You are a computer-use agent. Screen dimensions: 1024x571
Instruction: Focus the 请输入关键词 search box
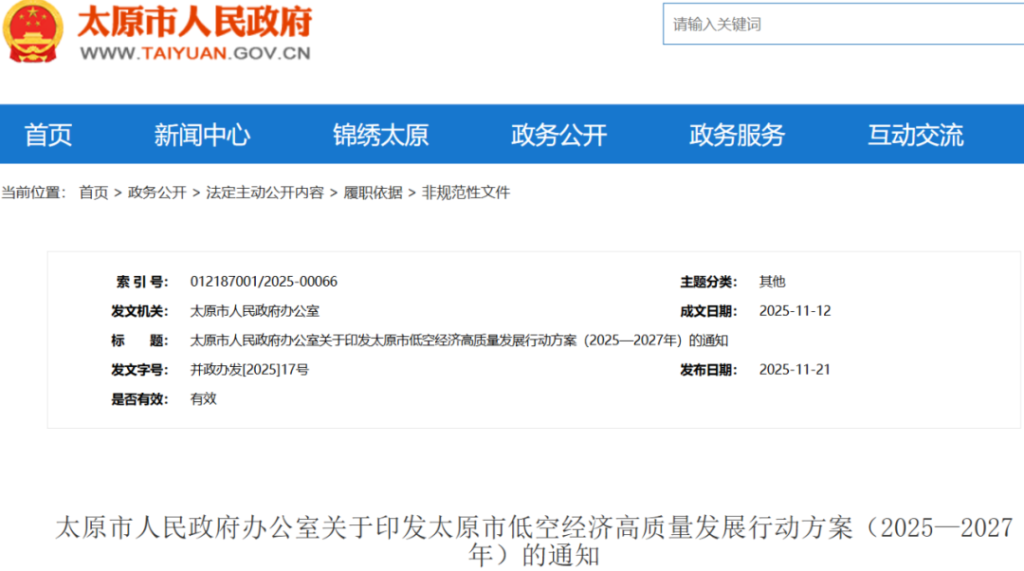pos(840,24)
